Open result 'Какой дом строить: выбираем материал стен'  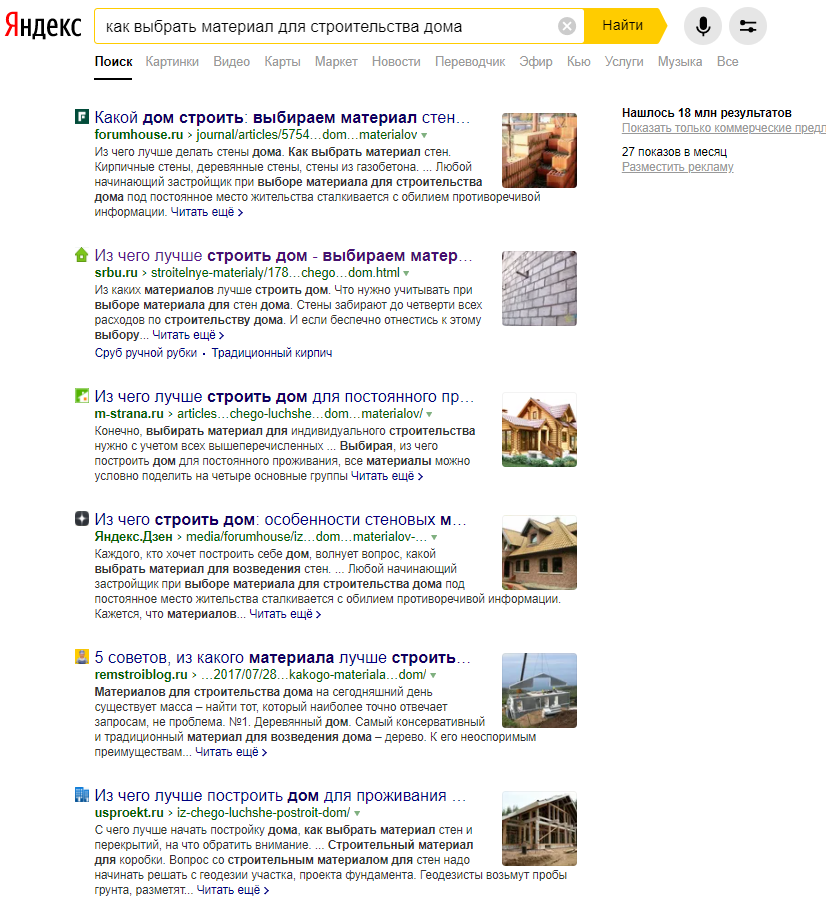click(282, 117)
